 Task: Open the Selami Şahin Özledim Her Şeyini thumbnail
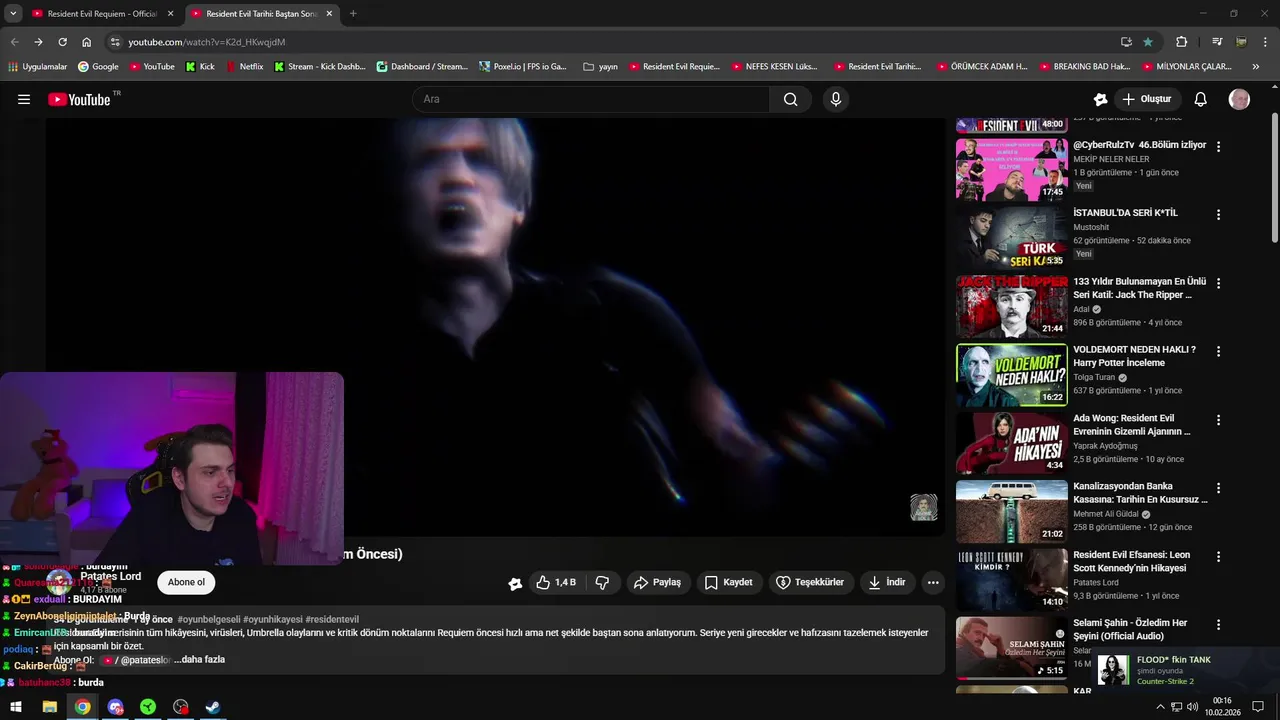pyautogui.click(x=1012, y=647)
